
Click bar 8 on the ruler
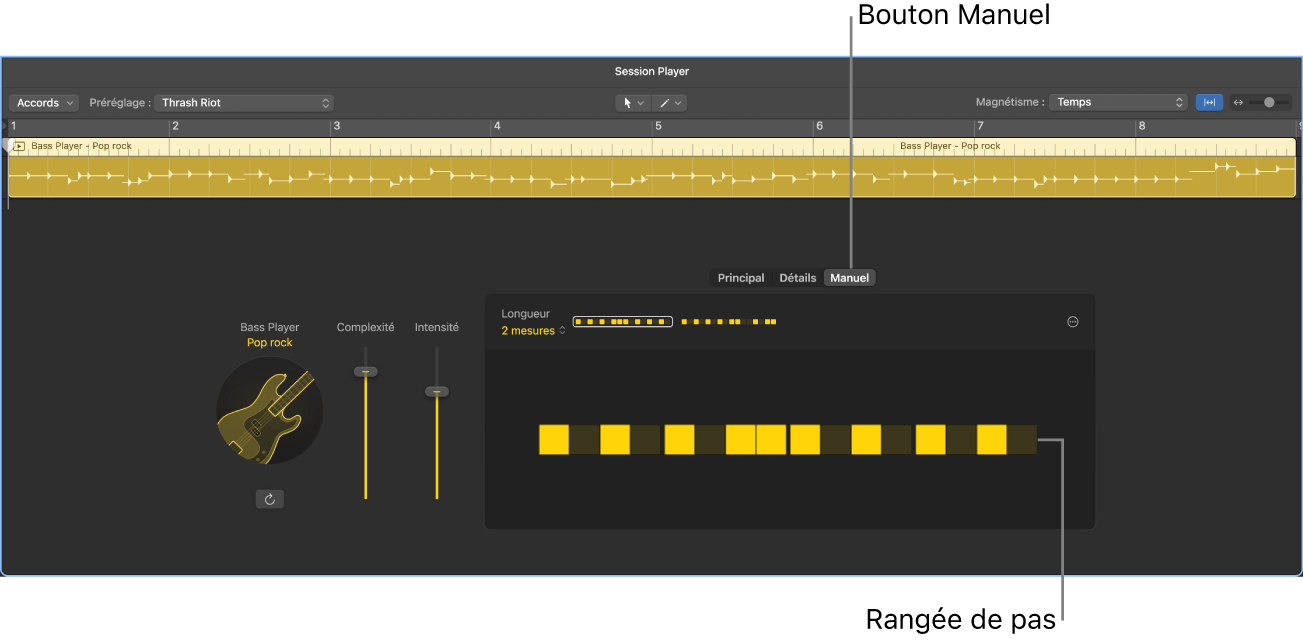[x=1141, y=127]
